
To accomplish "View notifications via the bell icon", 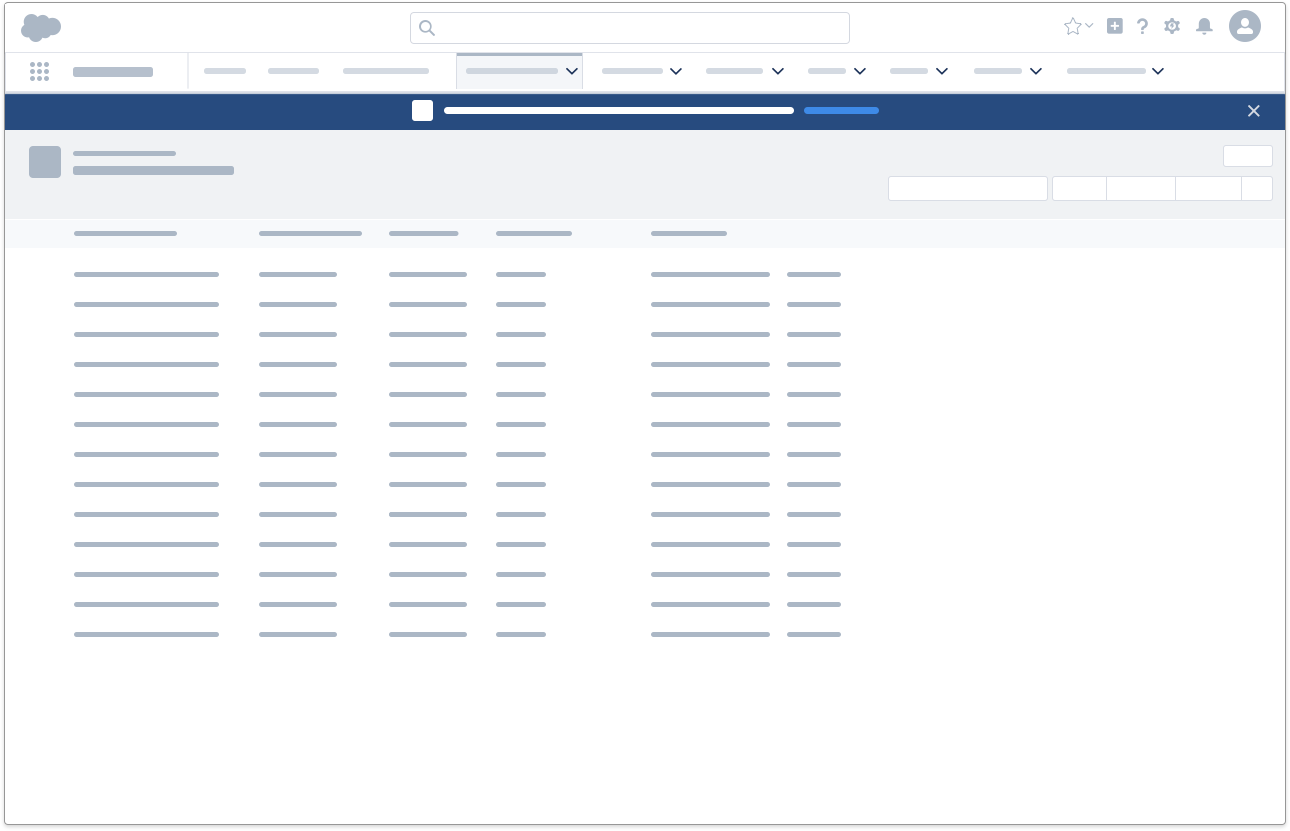I will [1204, 26].
